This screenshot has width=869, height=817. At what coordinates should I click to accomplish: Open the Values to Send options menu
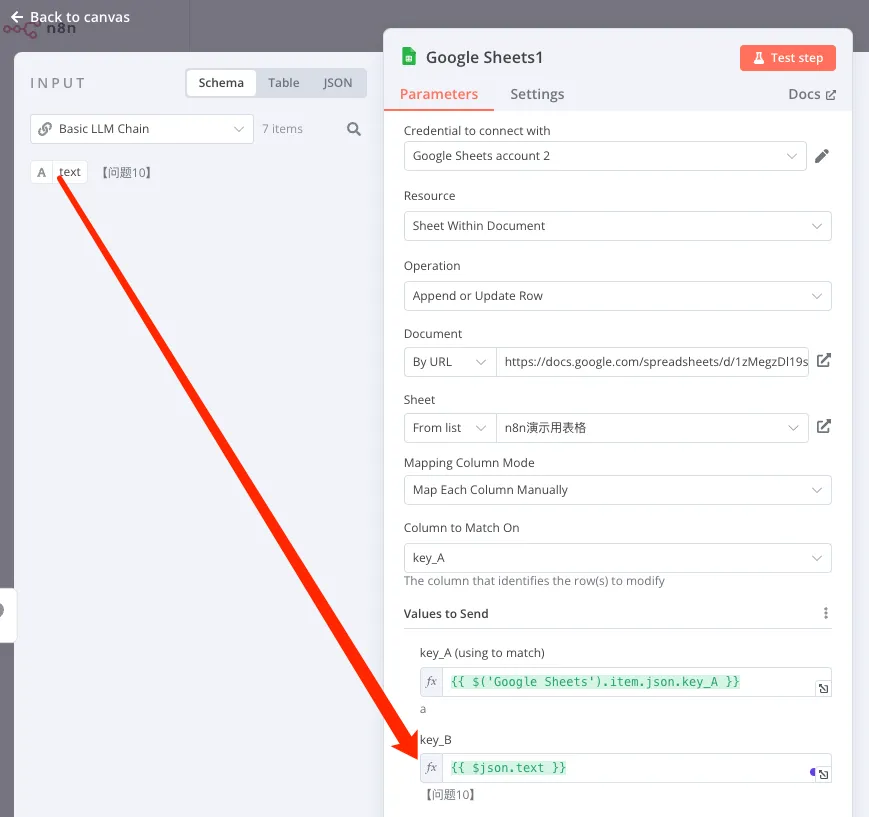click(x=825, y=613)
